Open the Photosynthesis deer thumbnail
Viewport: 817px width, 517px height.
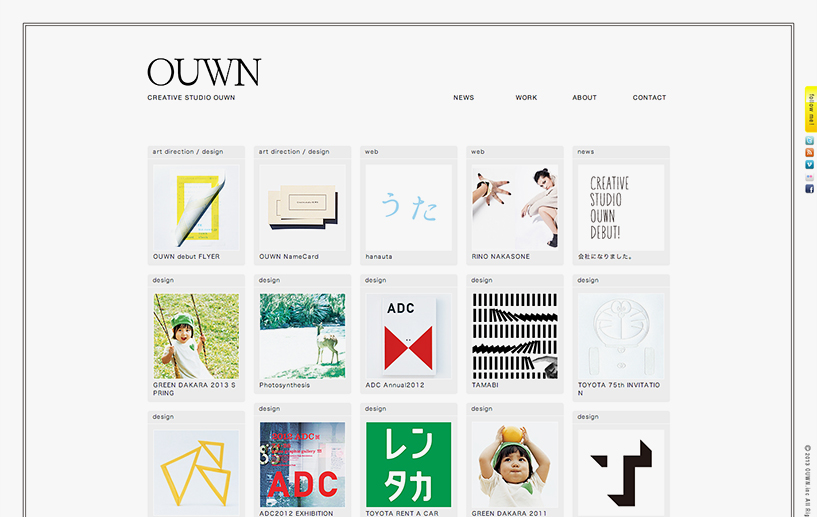click(x=302, y=336)
